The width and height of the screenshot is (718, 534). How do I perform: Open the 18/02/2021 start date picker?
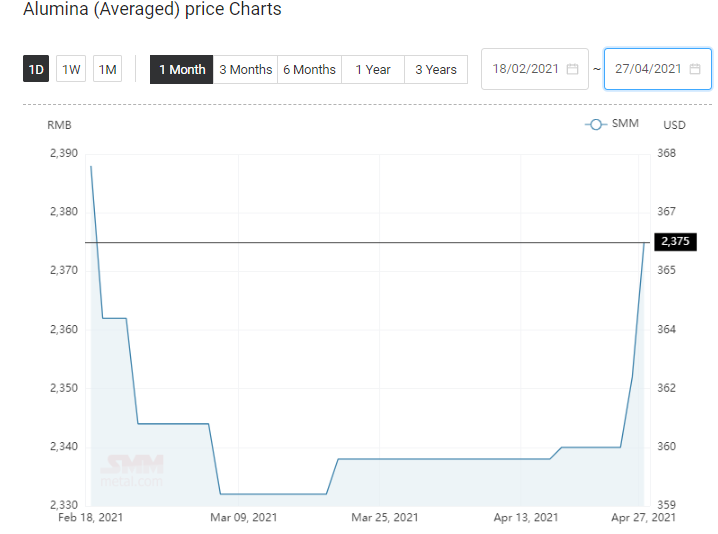pos(535,69)
